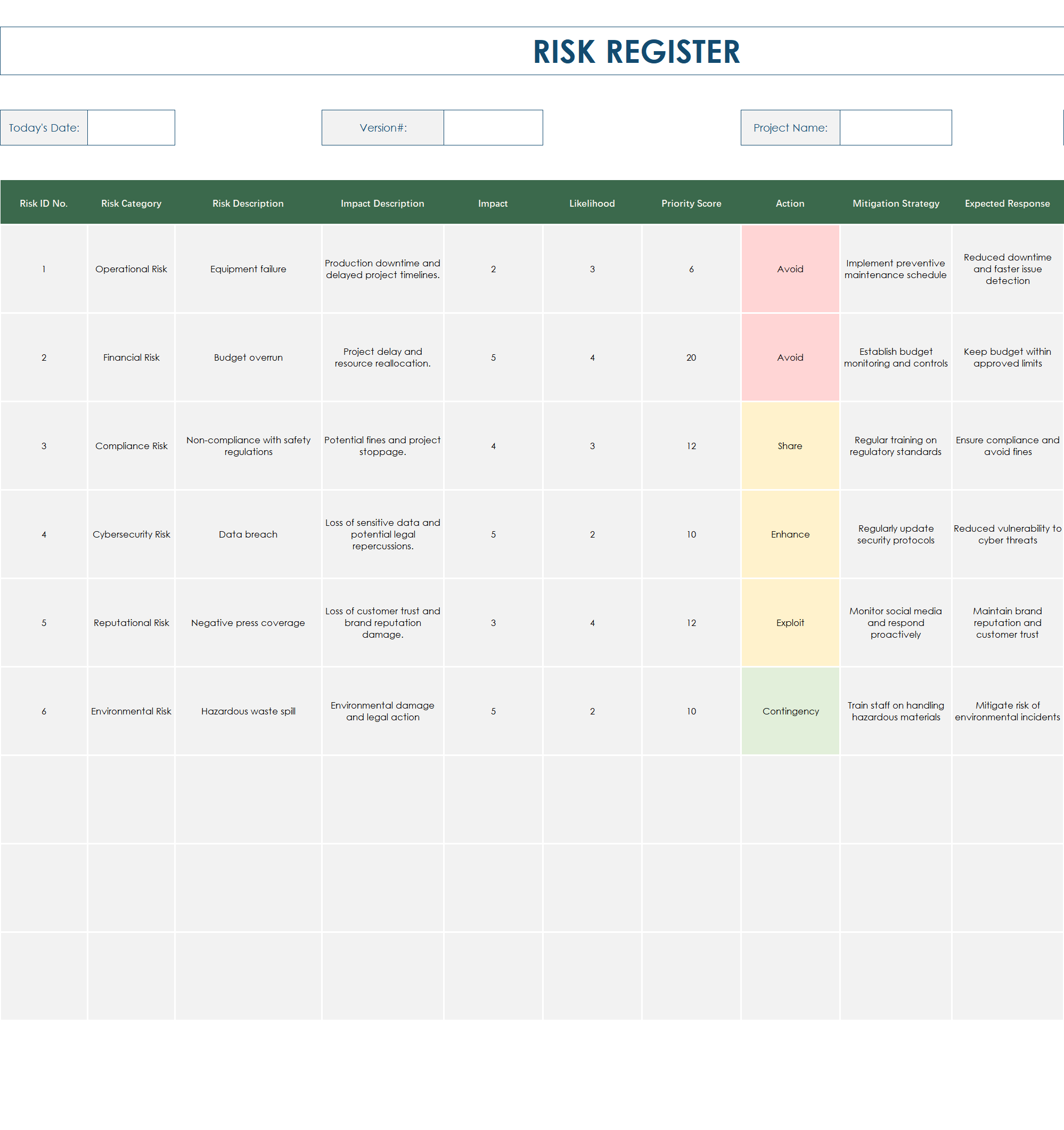Click the Equipment failure cell
Screen dimensions: 1064x1130
pos(248,269)
